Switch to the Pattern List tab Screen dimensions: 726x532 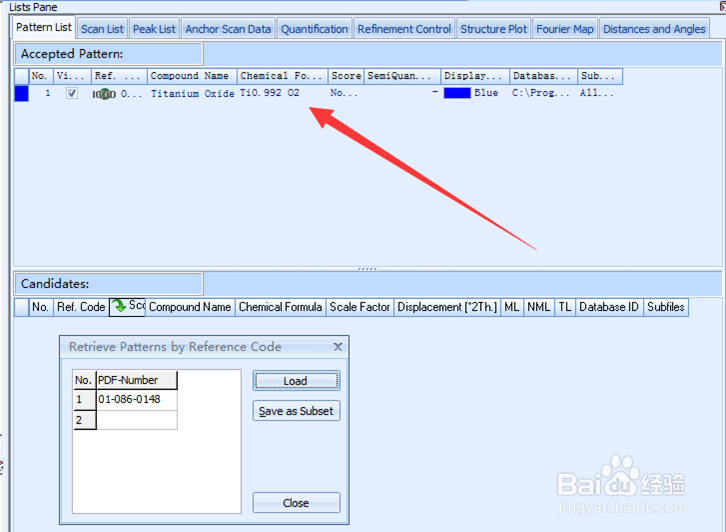(44, 28)
